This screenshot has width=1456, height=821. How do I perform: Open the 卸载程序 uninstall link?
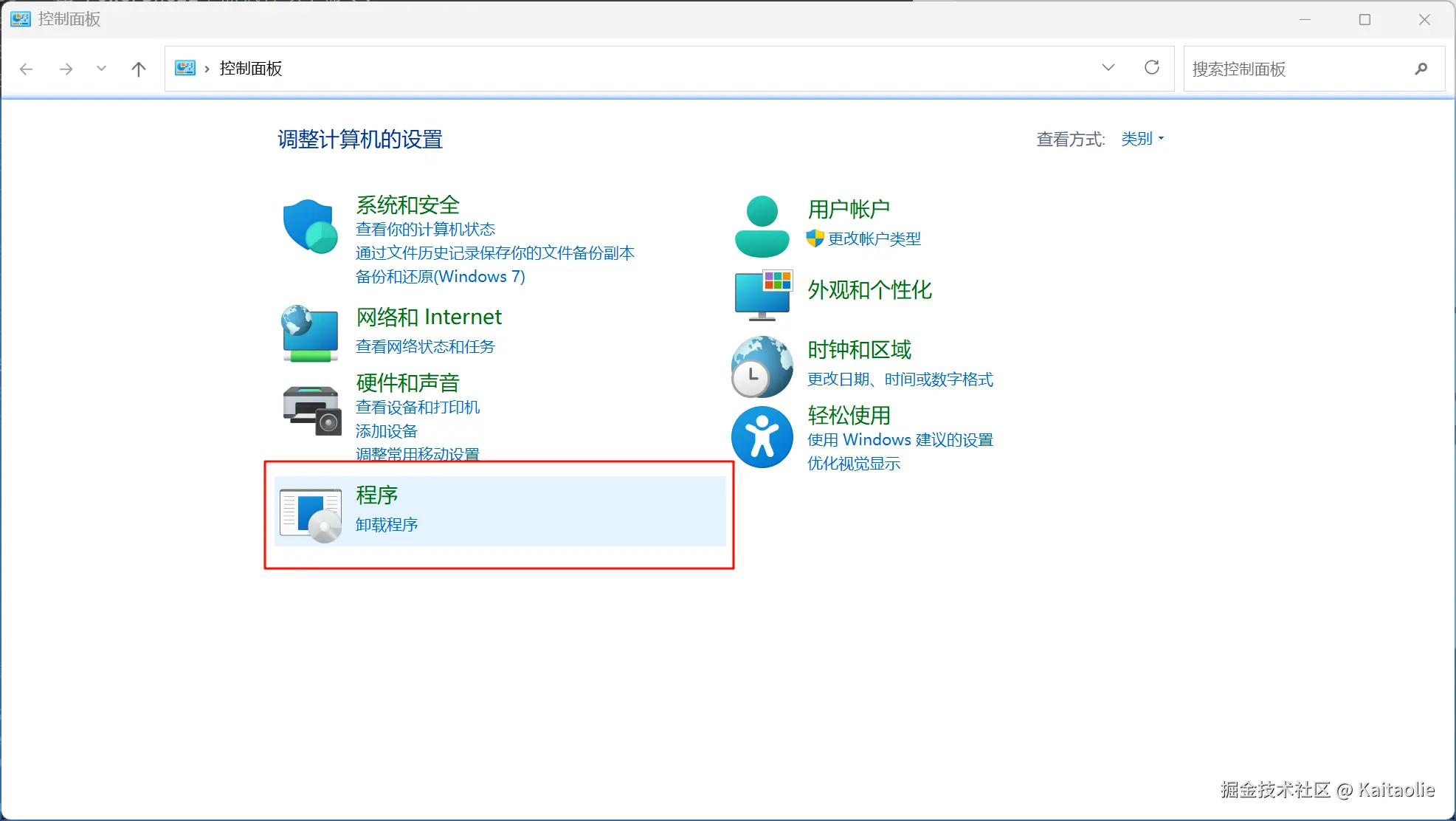click(x=386, y=525)
